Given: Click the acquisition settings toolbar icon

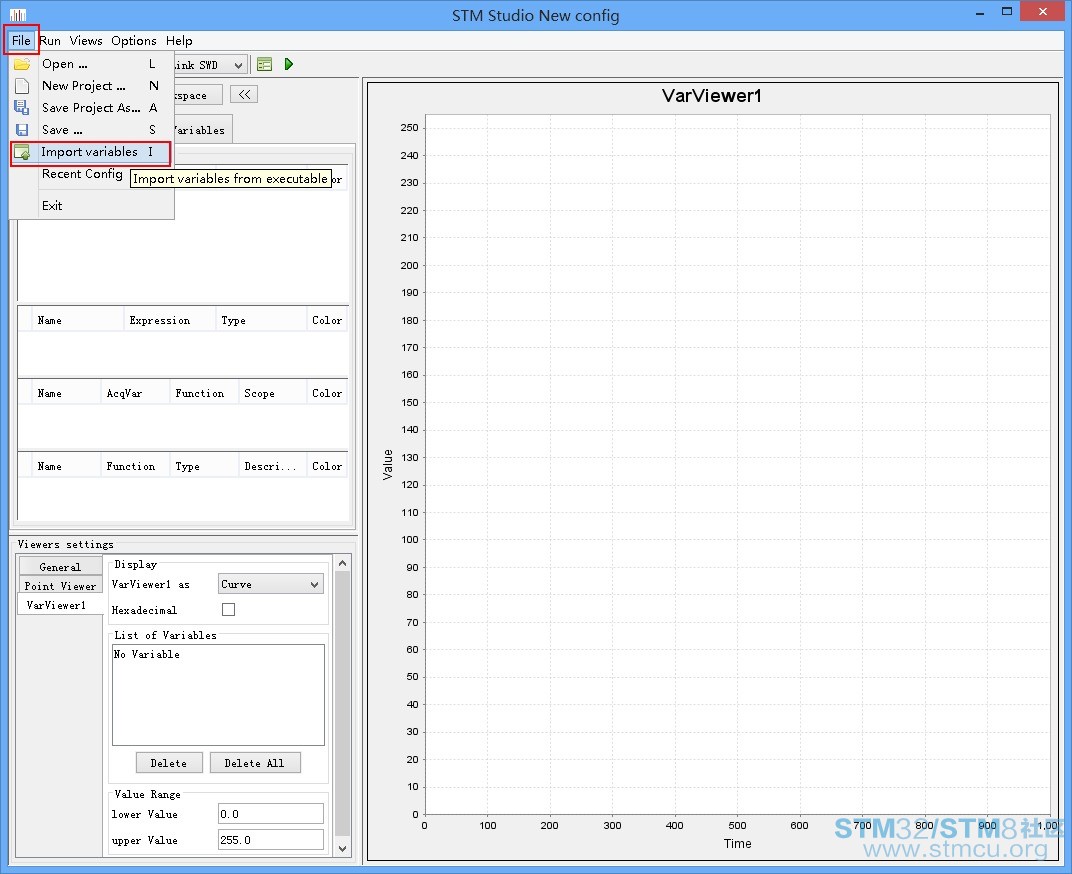Looking at the screenshot, I should point(265,64).
